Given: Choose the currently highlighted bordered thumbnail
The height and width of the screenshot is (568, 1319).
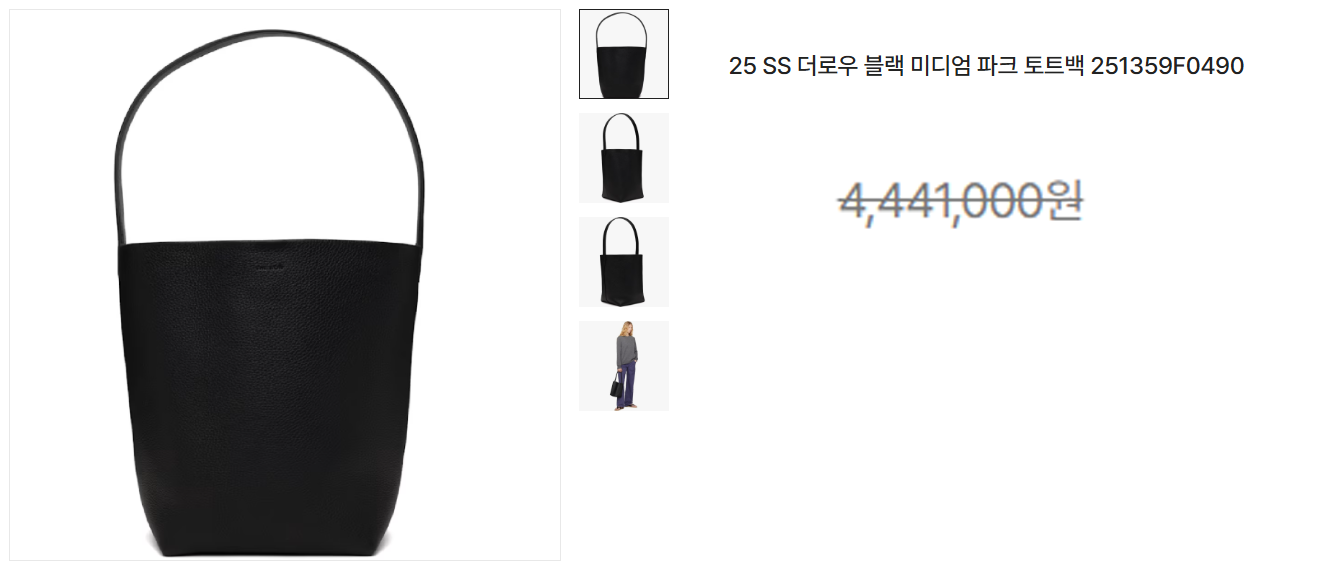Looking at the screenshot, I should point(624,54).
